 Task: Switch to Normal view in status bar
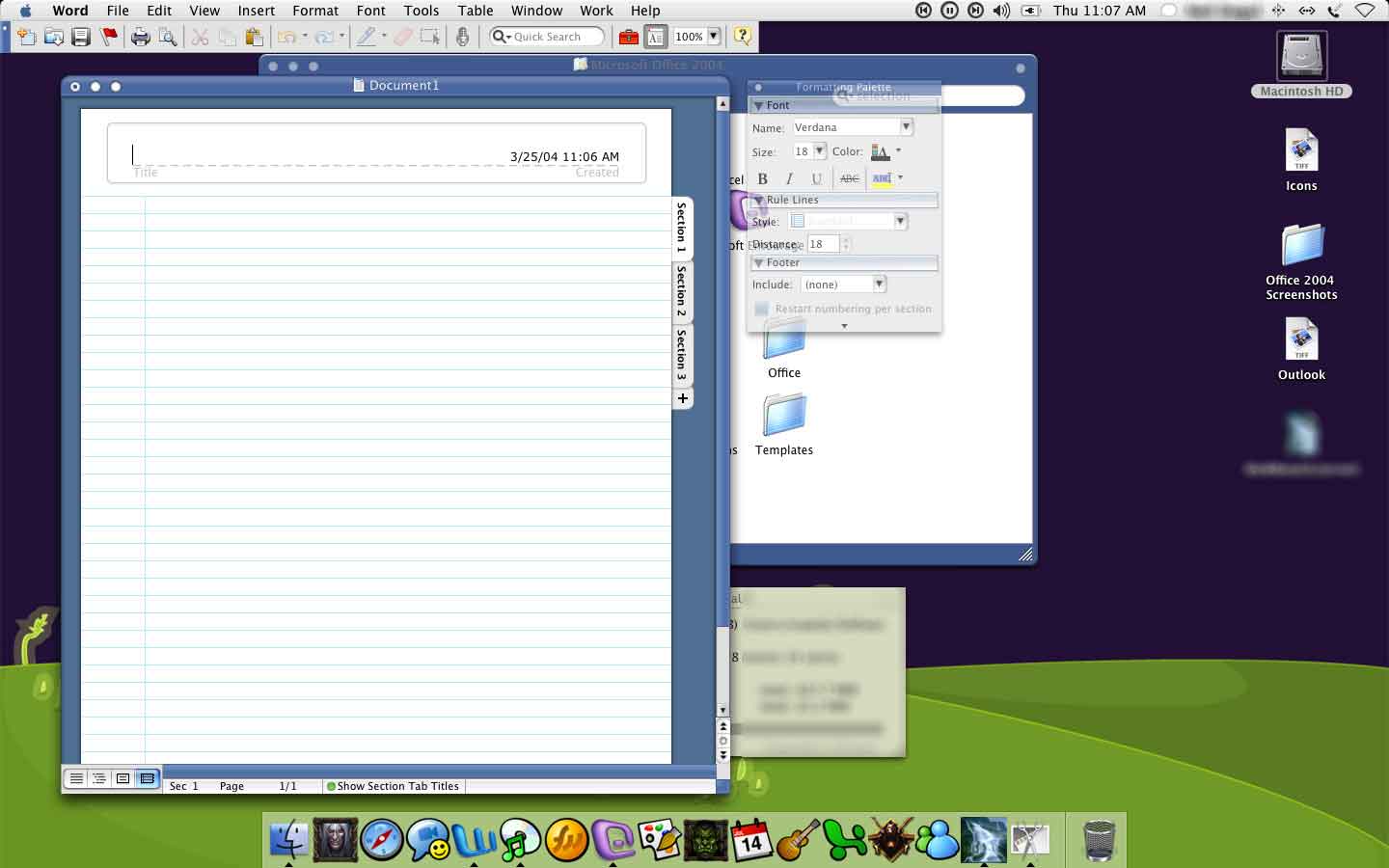[76, 778]
